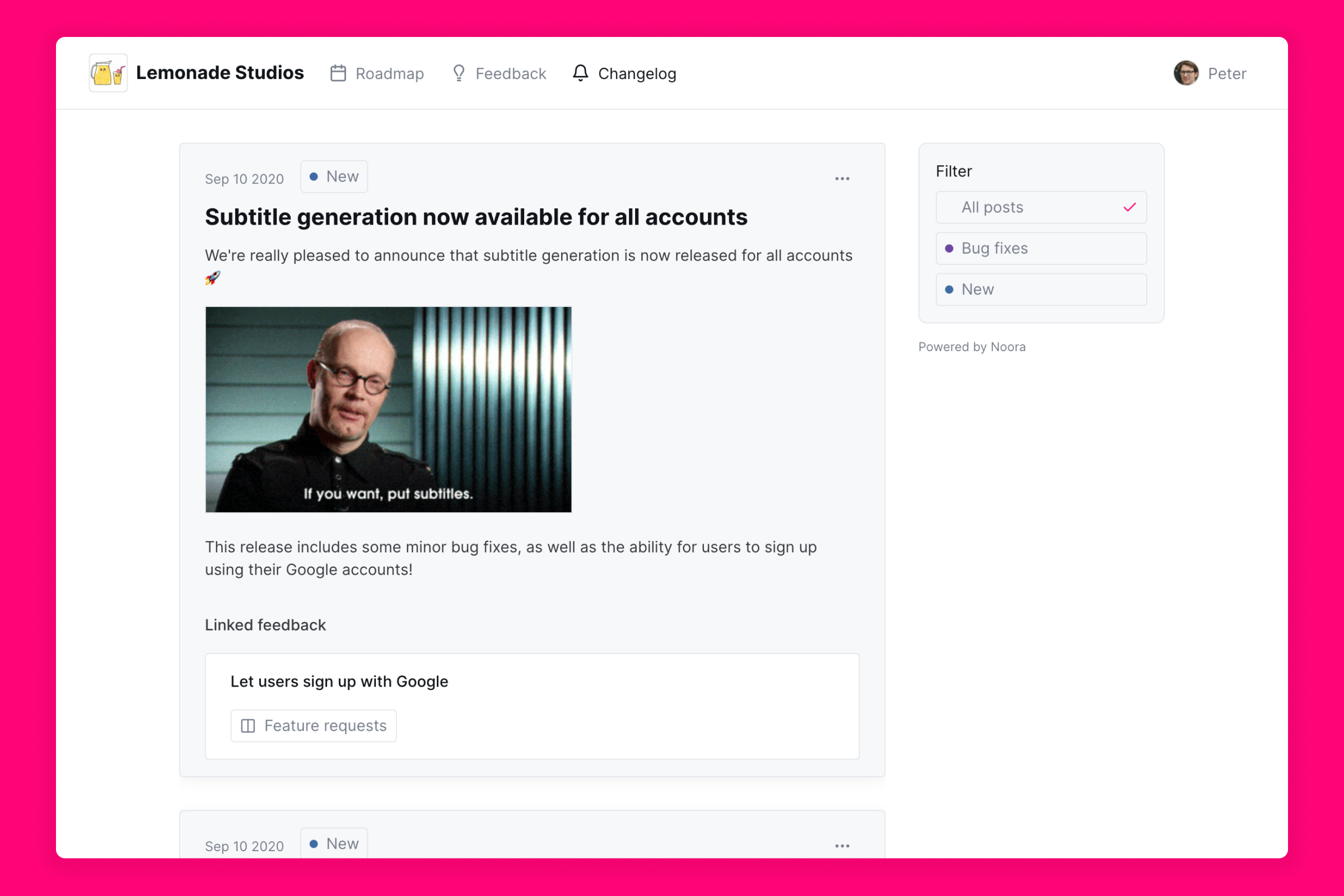Switch to the Feedback tab
Image resolution: width=1344 pixels, height=896 pixels.
pos(510,74)
